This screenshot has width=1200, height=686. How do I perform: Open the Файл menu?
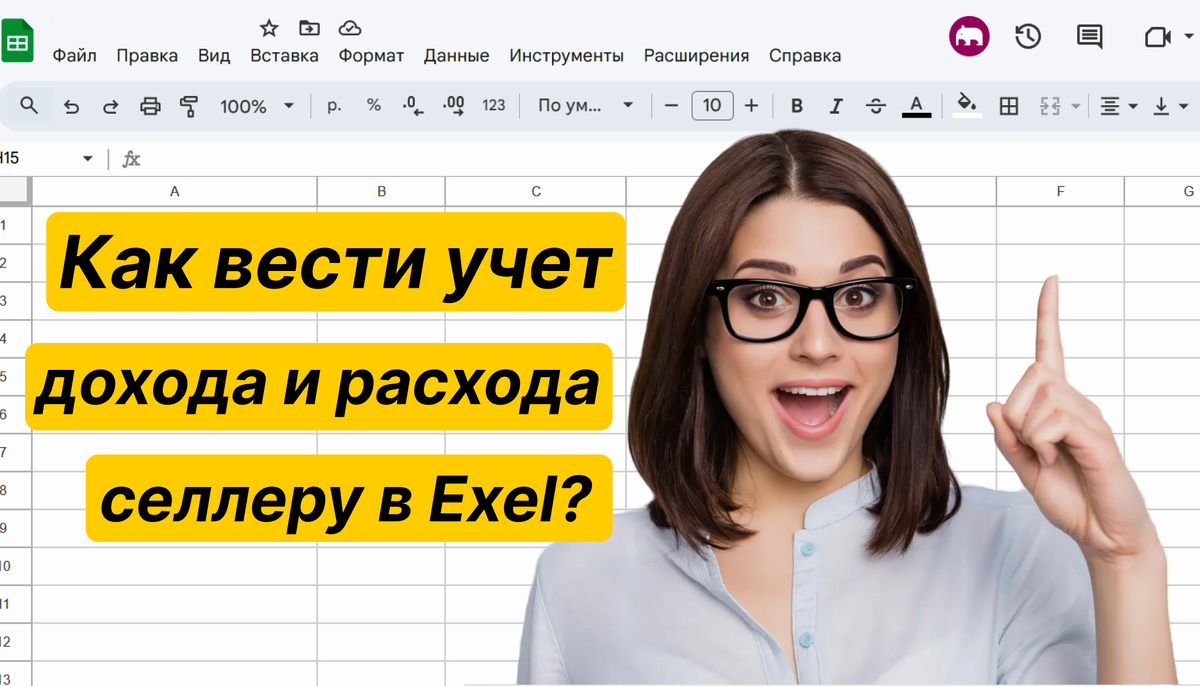tap(75, 56)
